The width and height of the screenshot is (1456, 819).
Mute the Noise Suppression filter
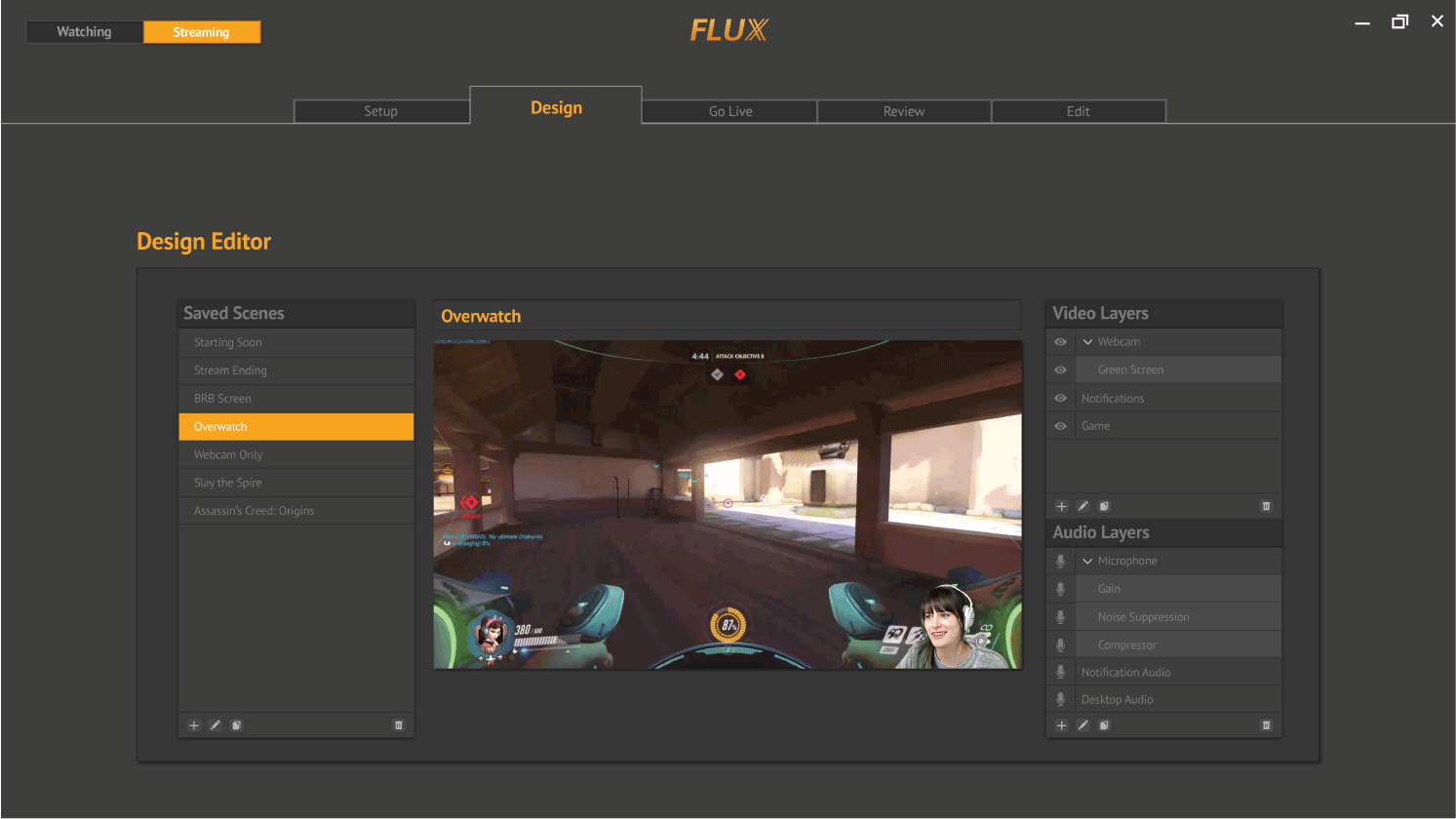(x=1060, y=617)
